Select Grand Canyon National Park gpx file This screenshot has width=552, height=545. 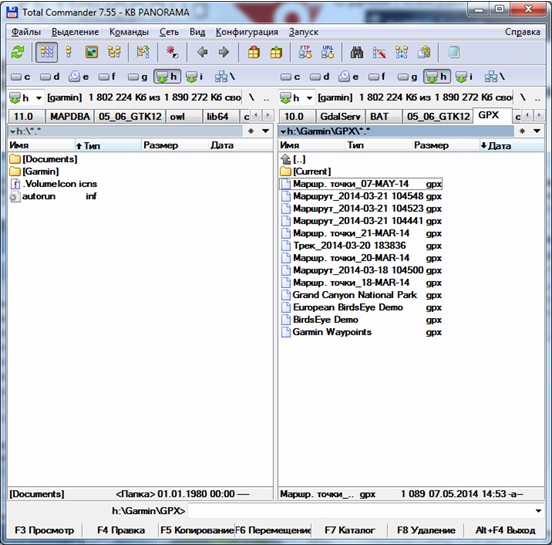(362, 295)
